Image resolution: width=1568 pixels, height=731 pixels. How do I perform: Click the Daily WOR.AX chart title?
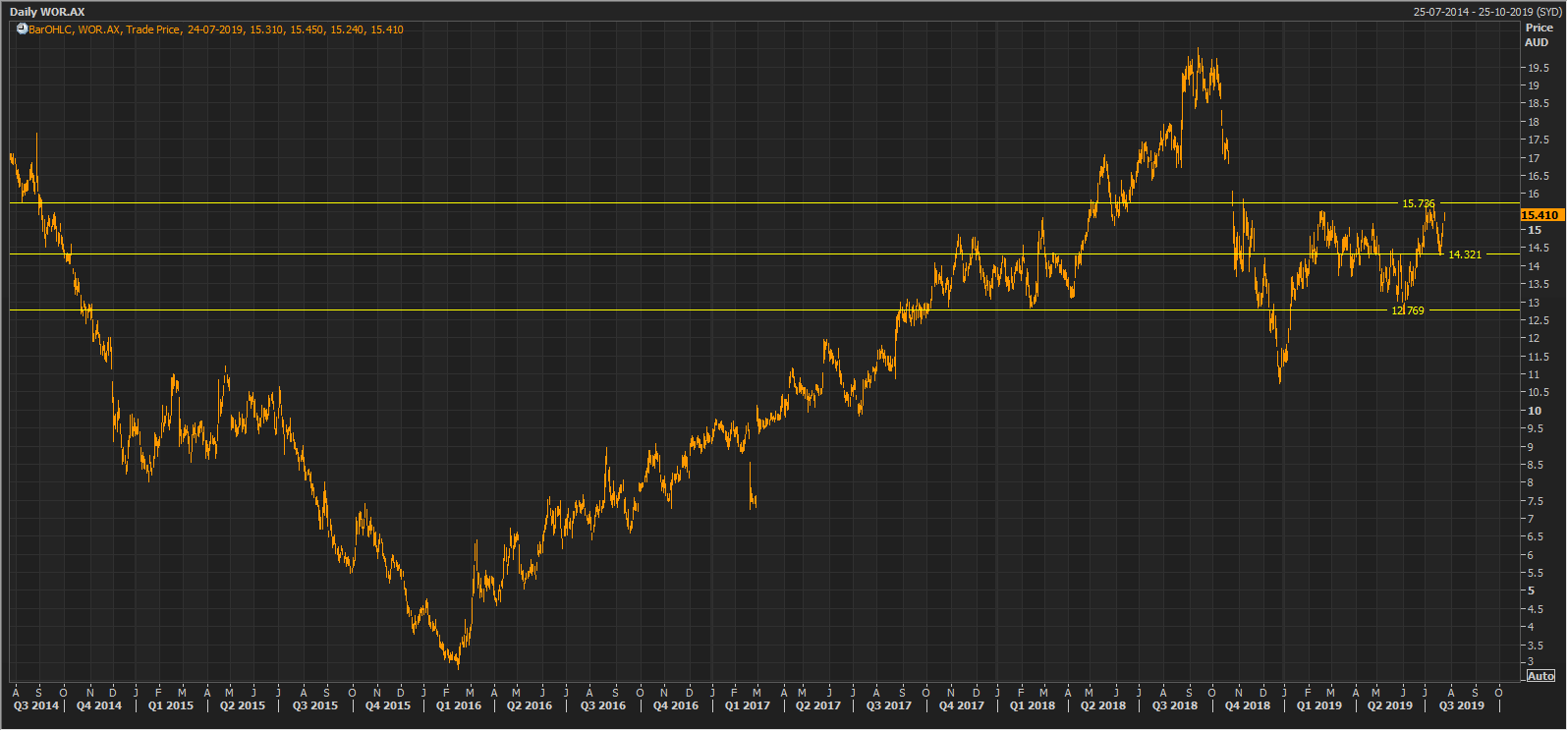[x=47, y=12]
